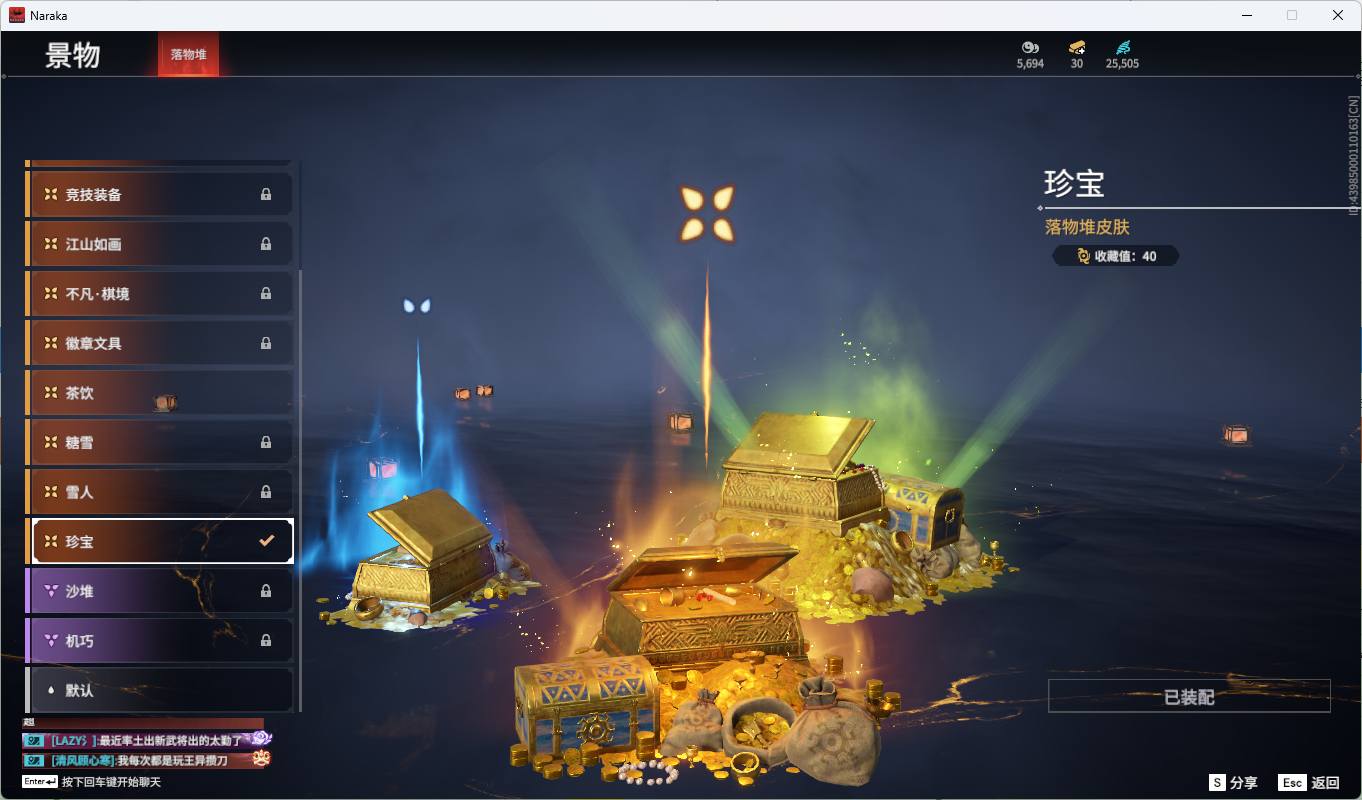Click the purple rarity icon beside 沙堆
The width and height of the screenshot is (1362, 800).
point(51,591)
